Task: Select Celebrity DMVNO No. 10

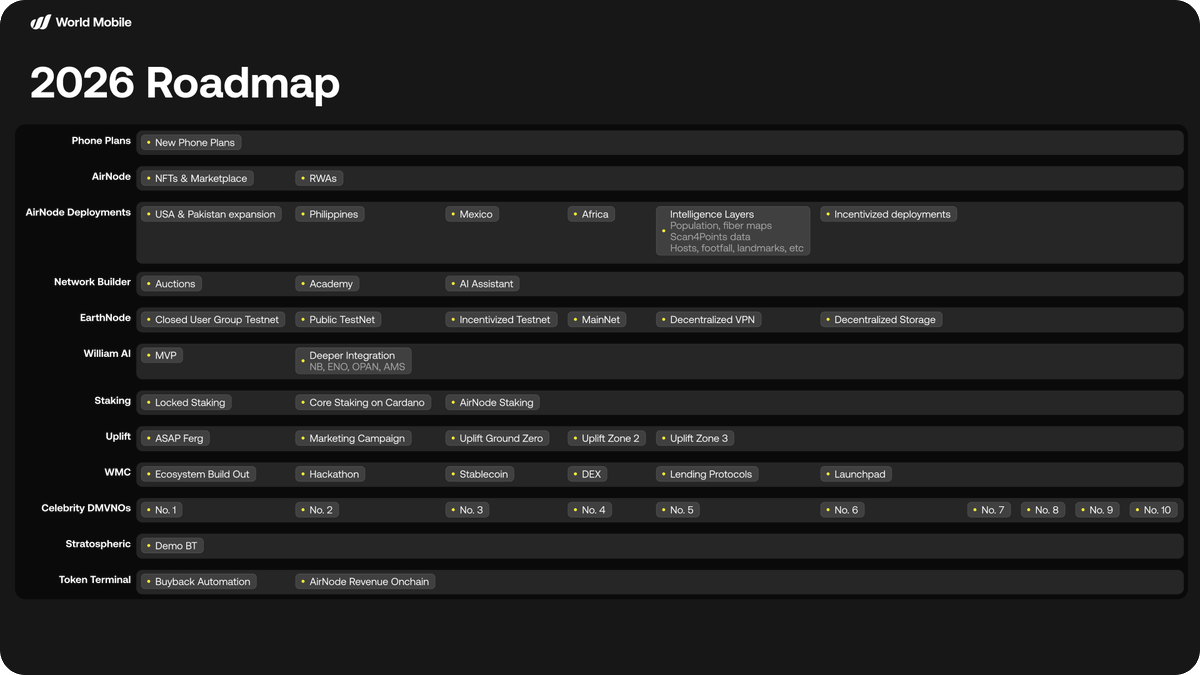Action: (x=1154, y=511)
